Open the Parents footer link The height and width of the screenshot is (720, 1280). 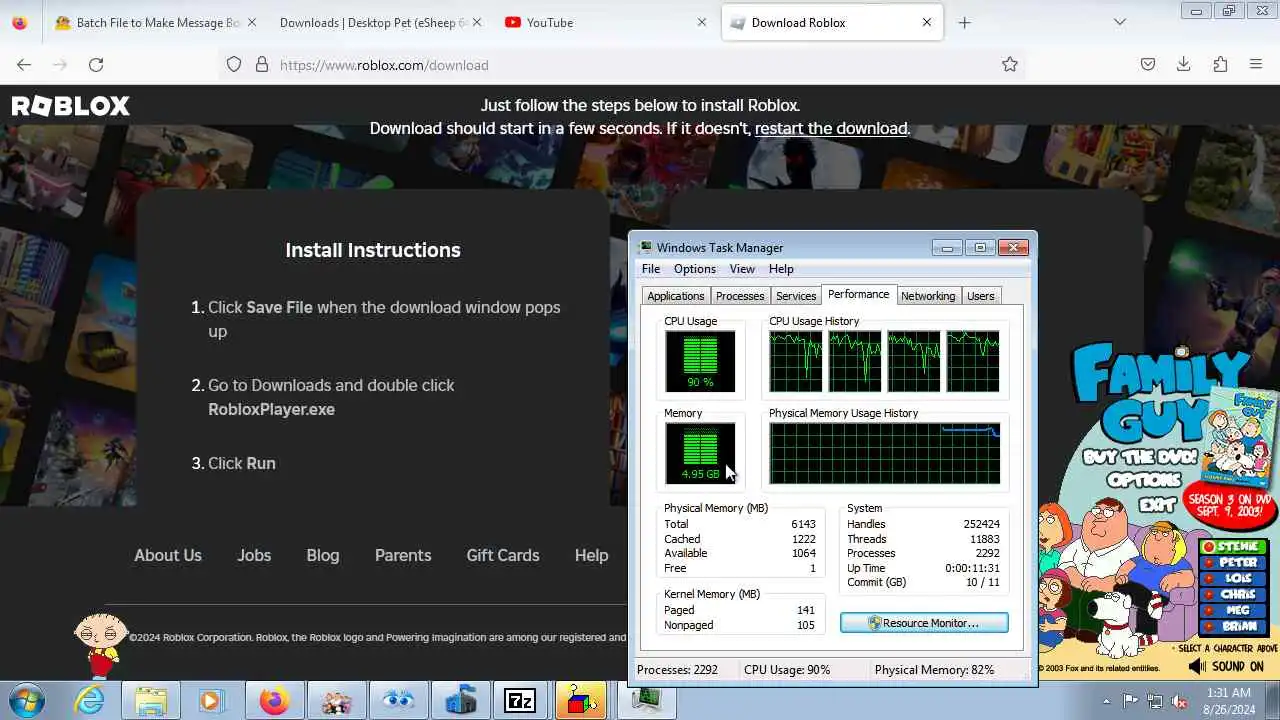(x=403, y=555)
